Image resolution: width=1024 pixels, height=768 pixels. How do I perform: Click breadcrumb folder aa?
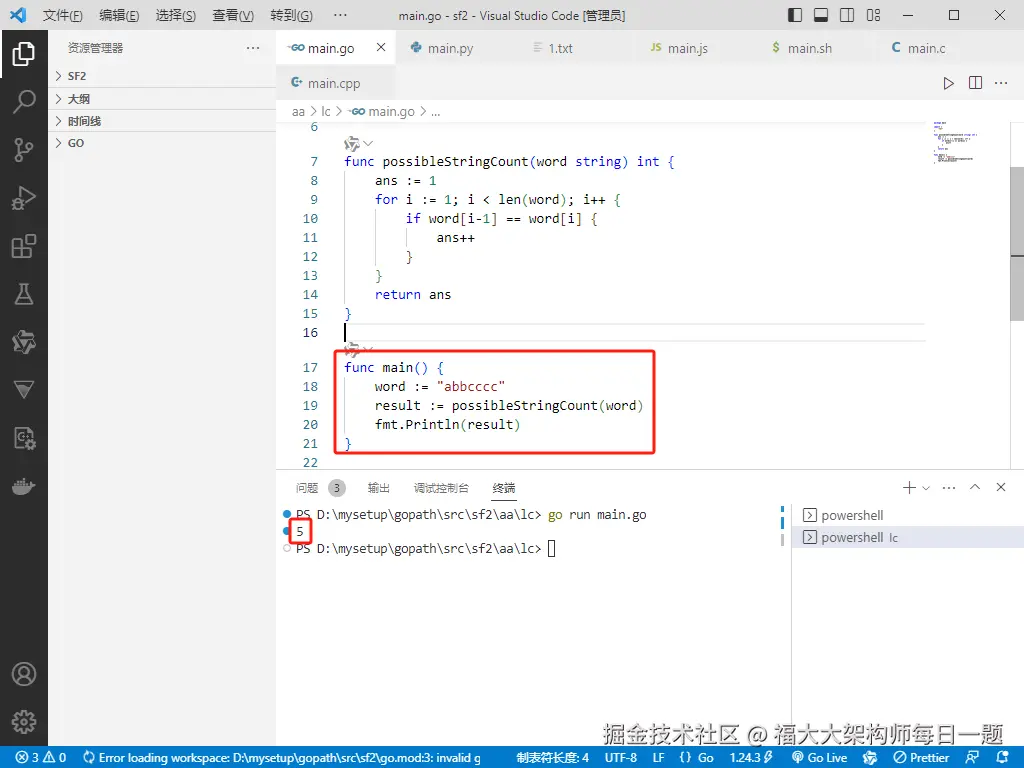click(x=298, y=112)
